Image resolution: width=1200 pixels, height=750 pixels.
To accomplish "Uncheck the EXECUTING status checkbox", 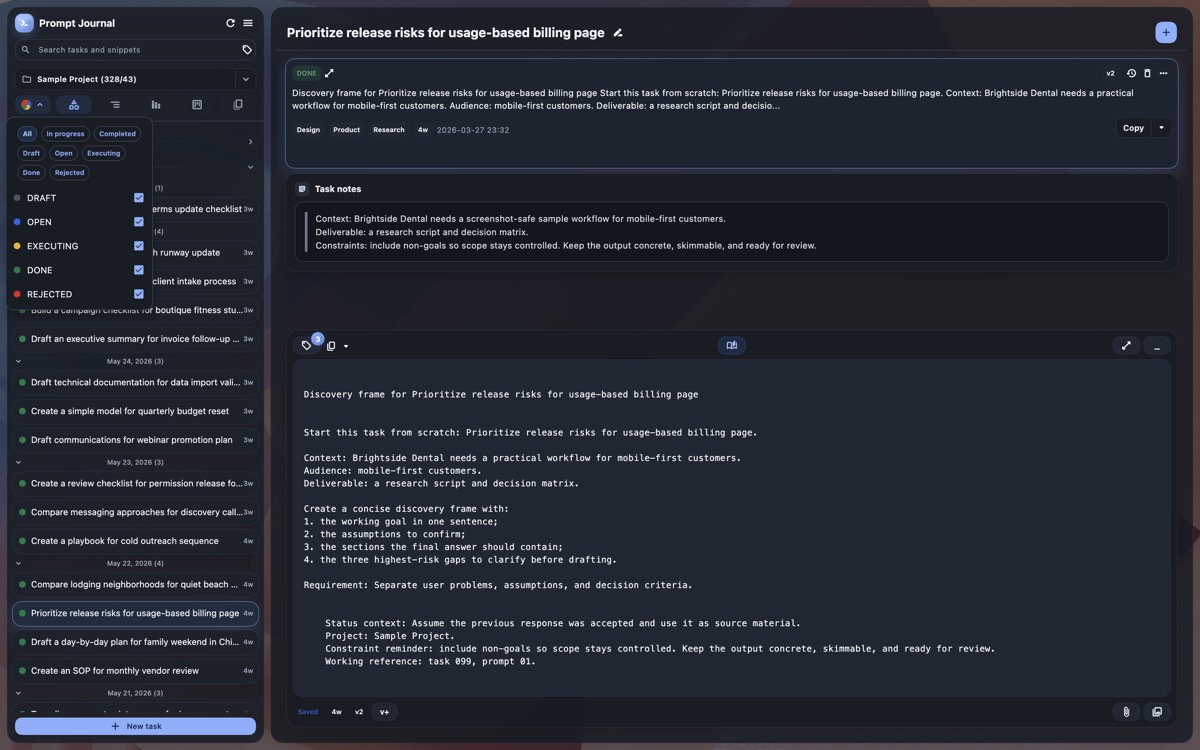I will pyautogui.click(x=139, y=246).
